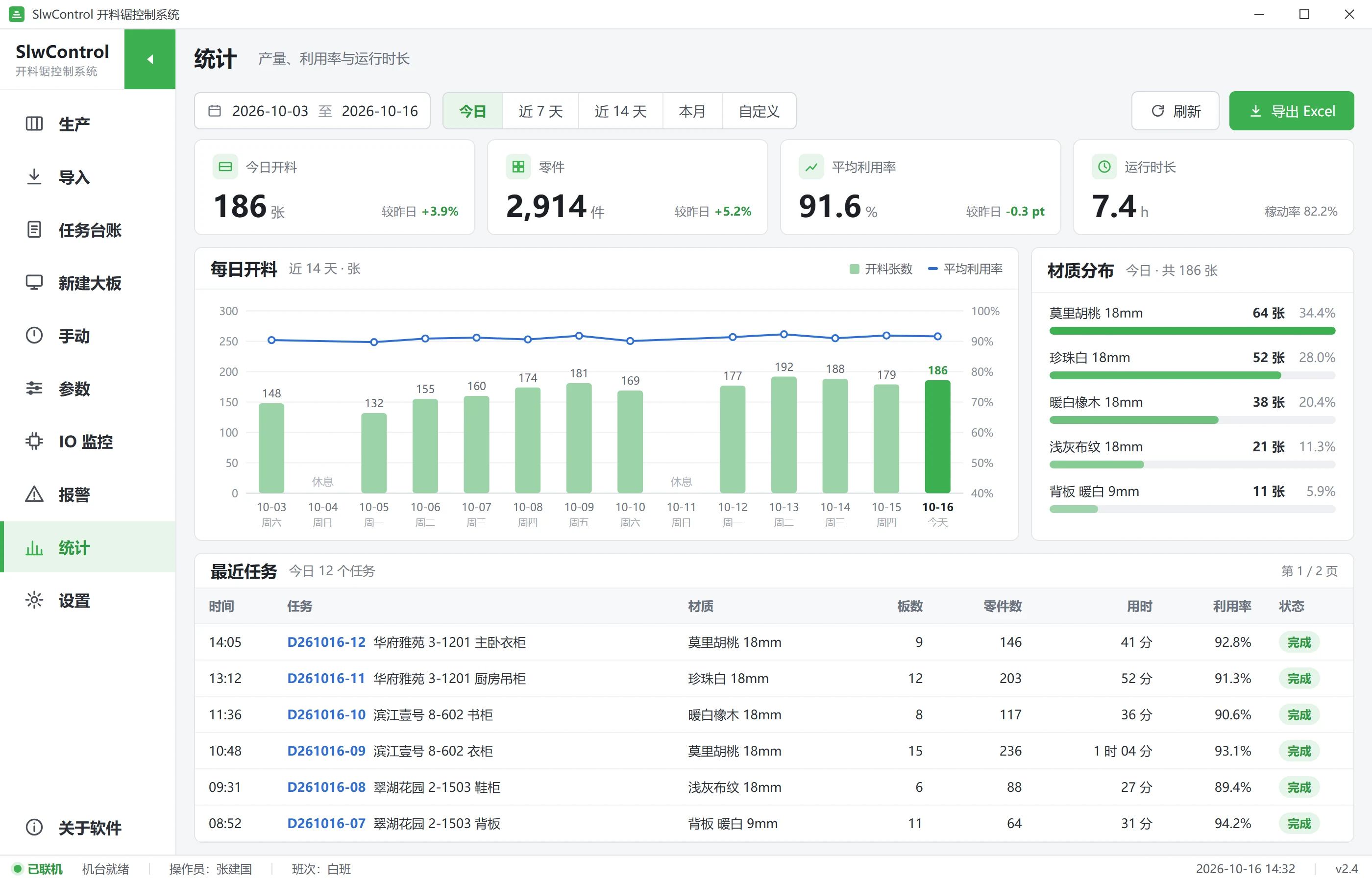This screenshot has width=1372, height=882.
Task: Click the 珍珠白 18mm progress bar
Action: (x=1192, y=375)
